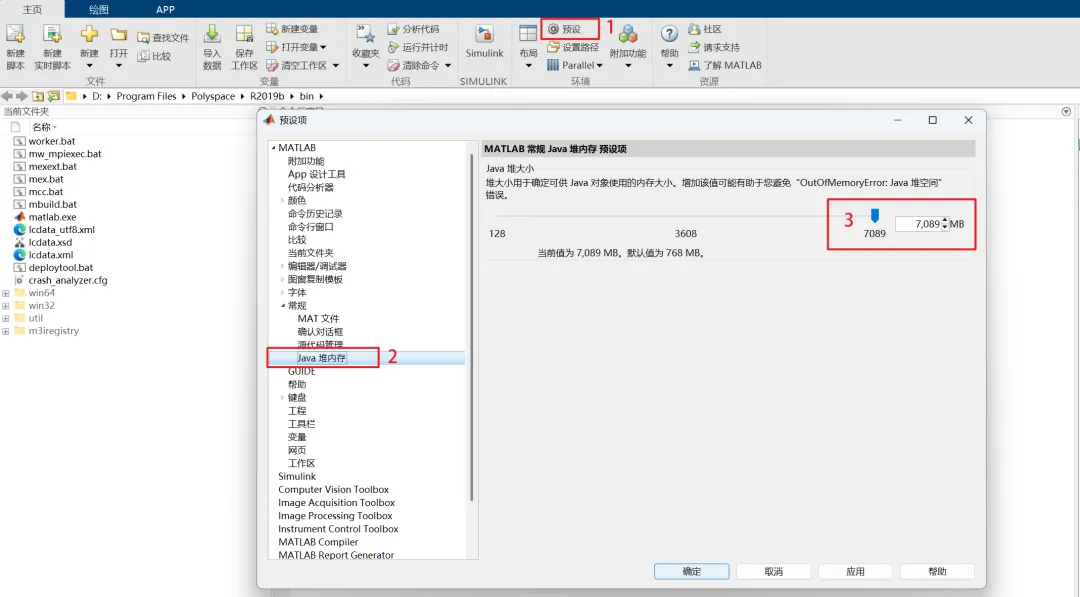Click the Save Workspace (保存工作区) icon
1080x597 pixels.
point(244,34)
